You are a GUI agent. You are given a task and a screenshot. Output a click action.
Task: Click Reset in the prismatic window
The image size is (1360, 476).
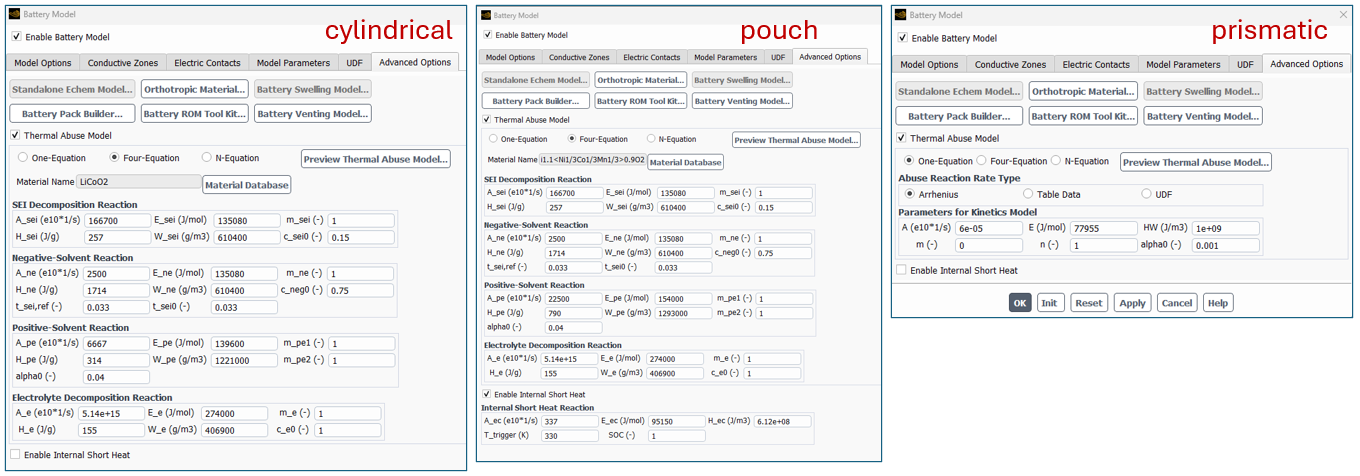1089,303
